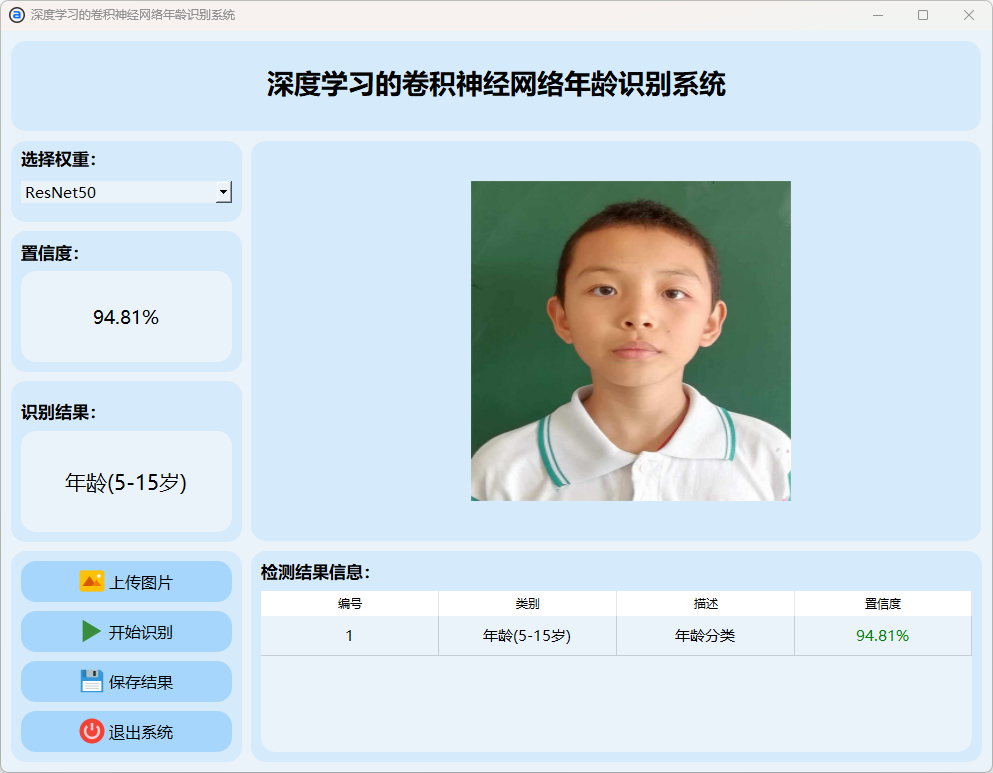993x773 pixels.
Task: Click the app icon in the title bar
Action: 16,15
